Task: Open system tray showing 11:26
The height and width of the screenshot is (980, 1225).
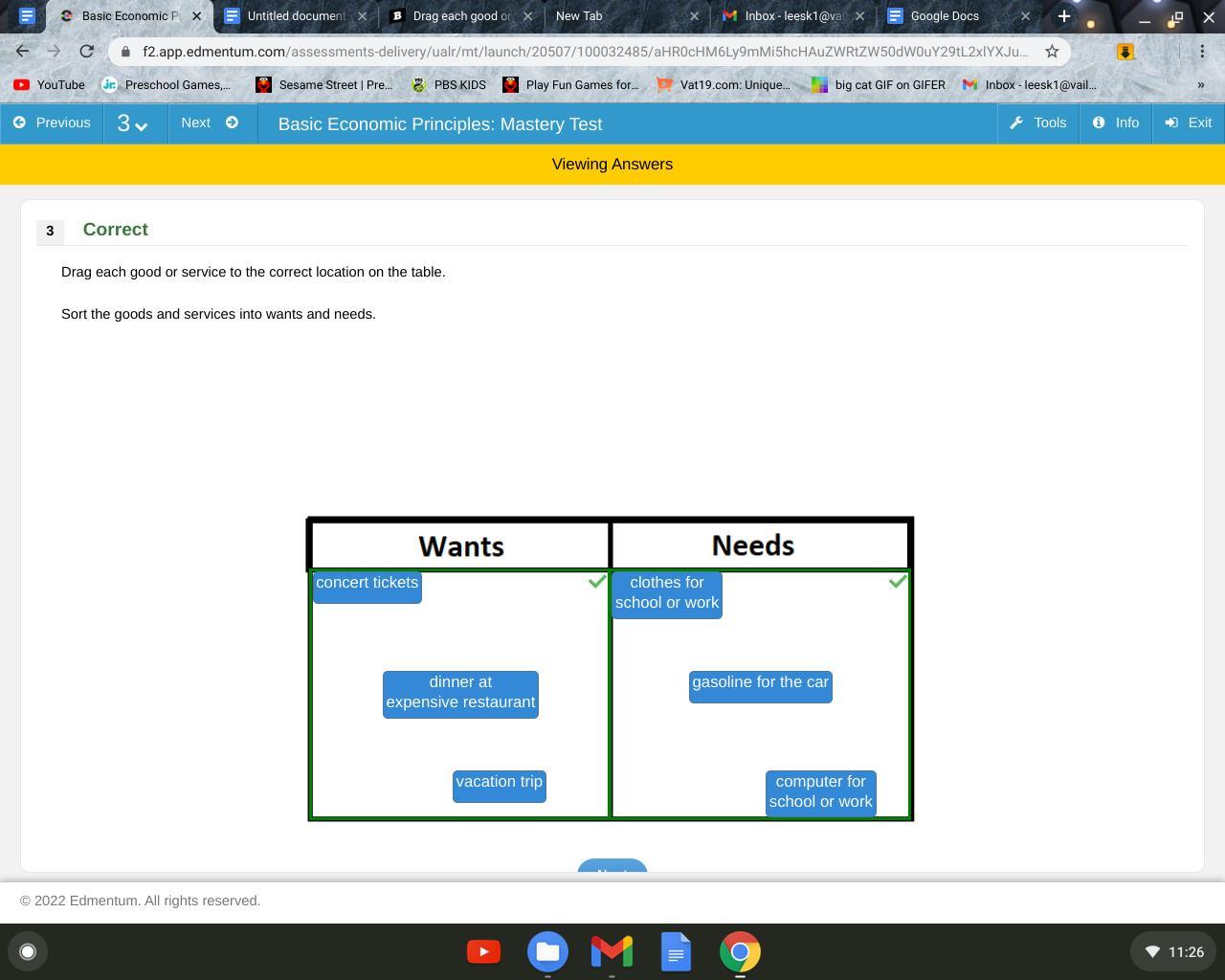Action: pos(1173,951)
